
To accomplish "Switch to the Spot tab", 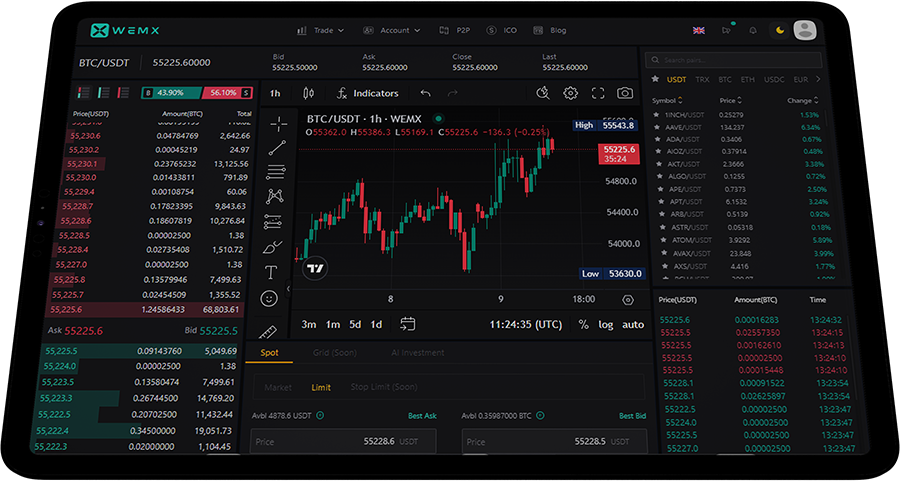I will coord(269,352).
